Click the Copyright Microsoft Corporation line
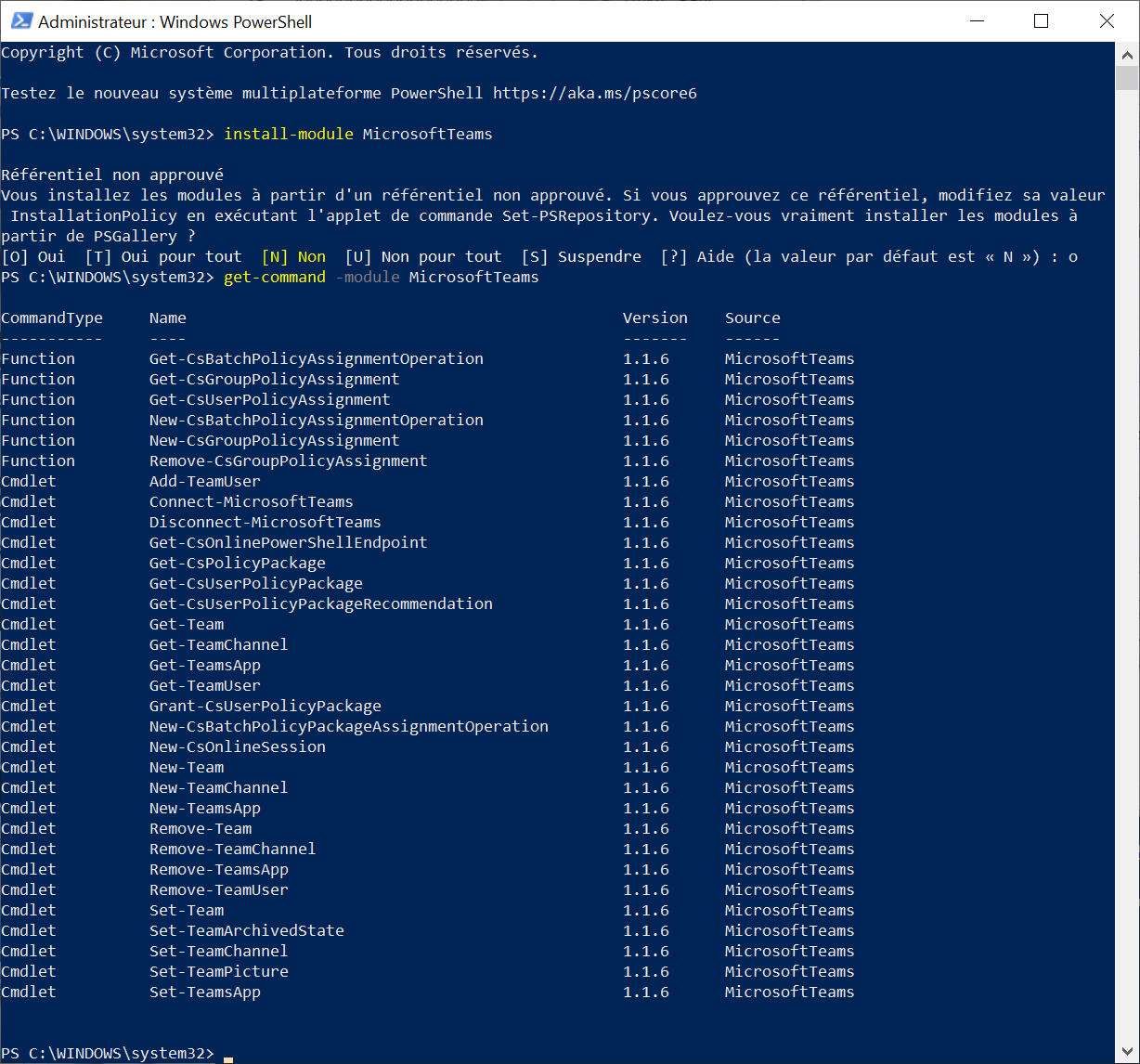Image resolution: width=1140 pixels, height=1064 pixels. 270,52
